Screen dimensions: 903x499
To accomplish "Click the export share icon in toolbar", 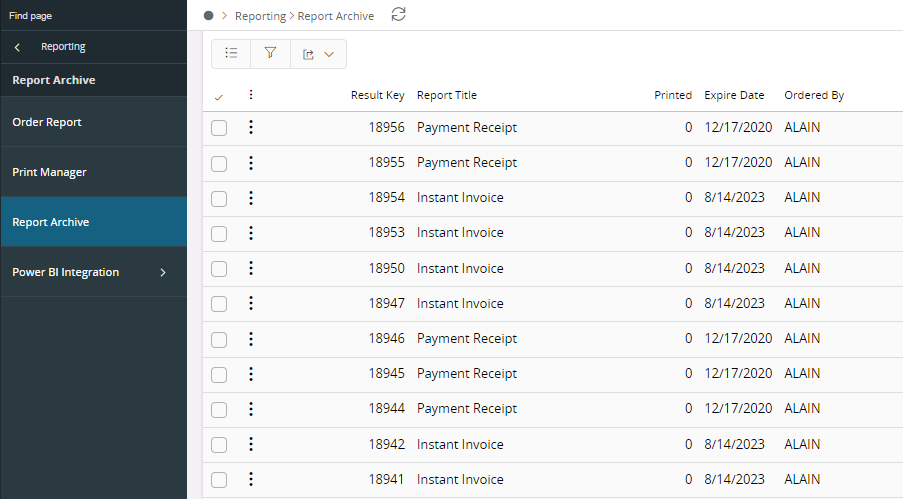I will point(309,54).
